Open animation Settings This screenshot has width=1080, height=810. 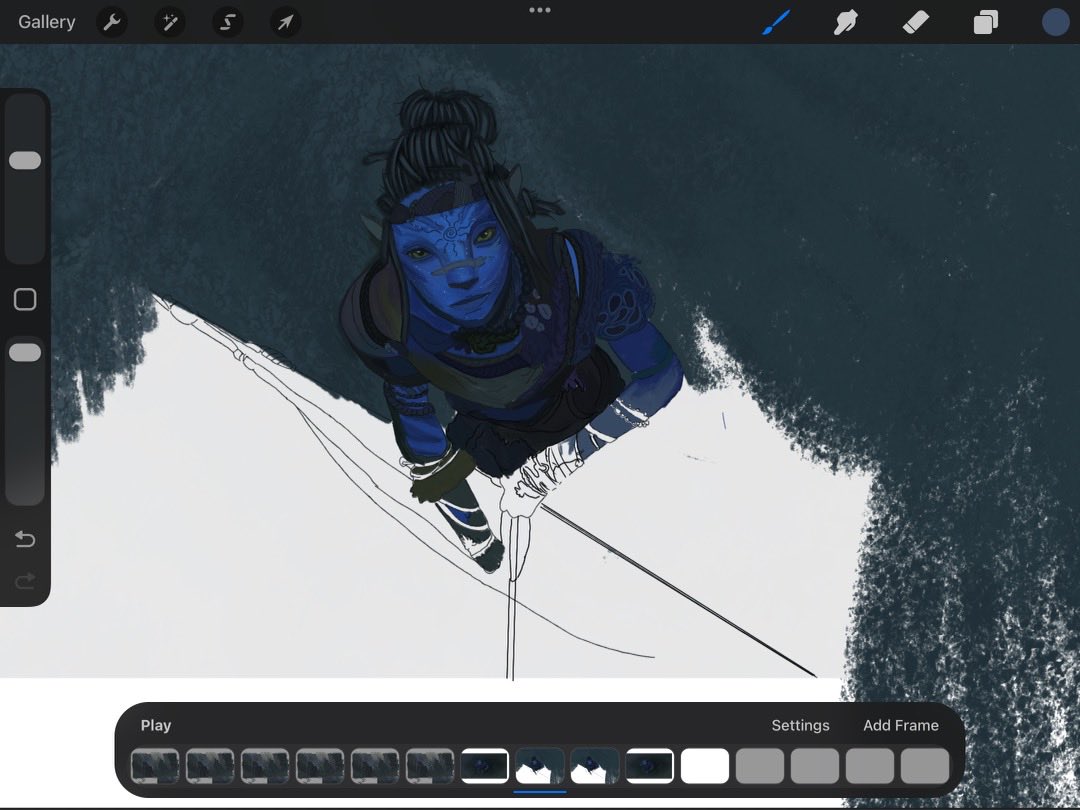point(800,725)
